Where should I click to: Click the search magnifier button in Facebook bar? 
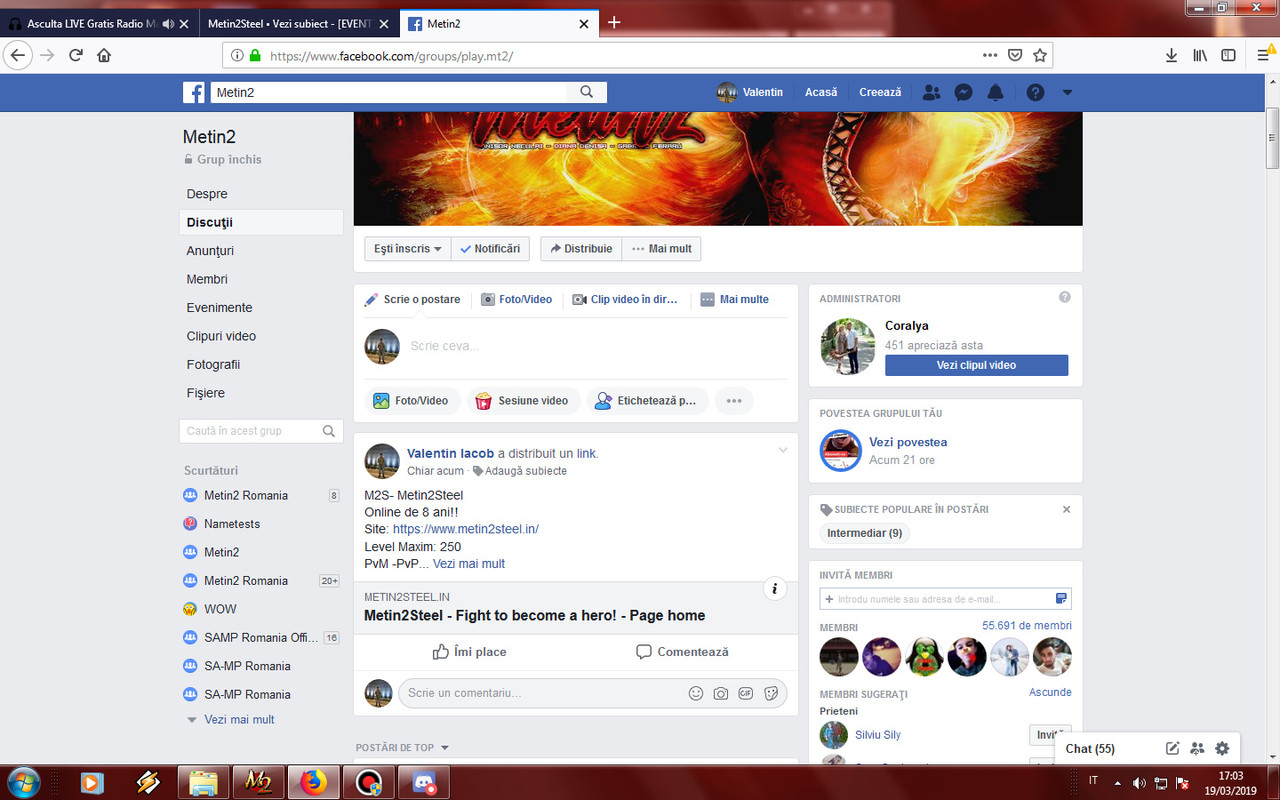pyautogui.click(x=587, y=92)
